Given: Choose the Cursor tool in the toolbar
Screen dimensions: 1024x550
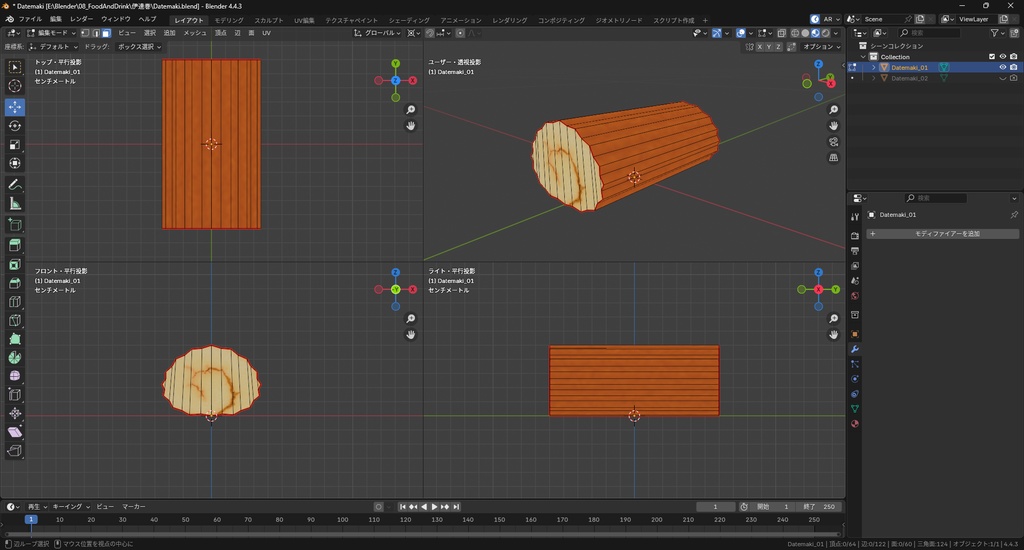Looking at the screenshot, I should [x=15, y=86].
